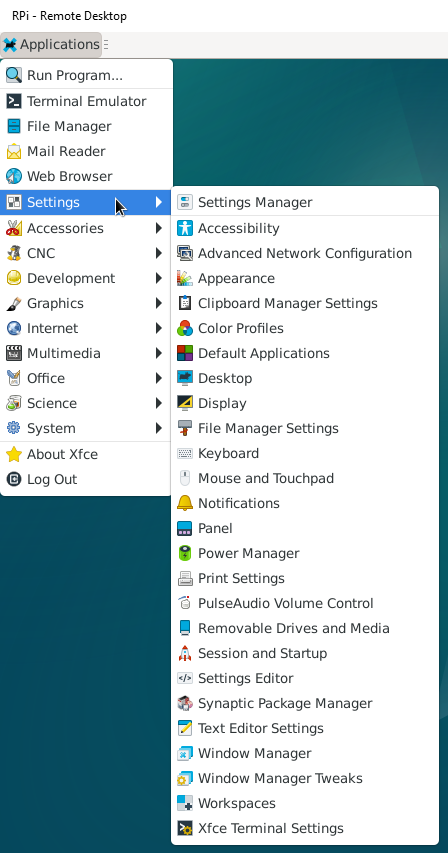The image size is (448, 853).
Task: Click the About Xfce star icon
Action: click(14, 454)
